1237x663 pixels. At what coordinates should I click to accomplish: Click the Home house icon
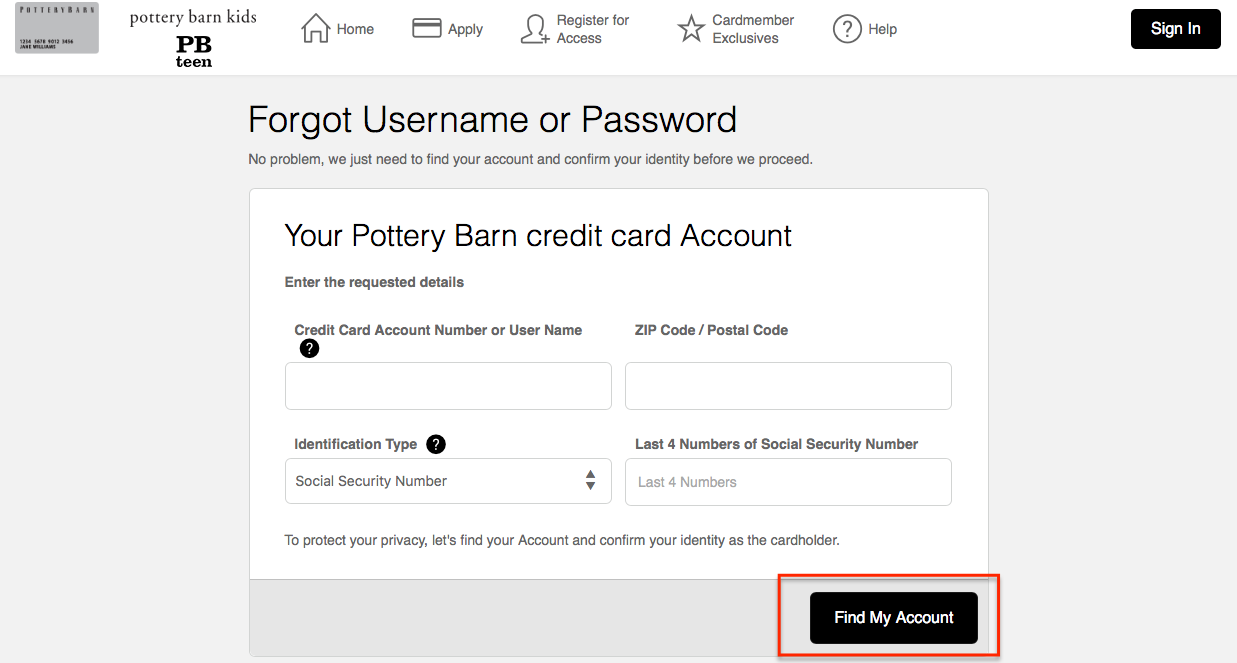coord(315,29)
